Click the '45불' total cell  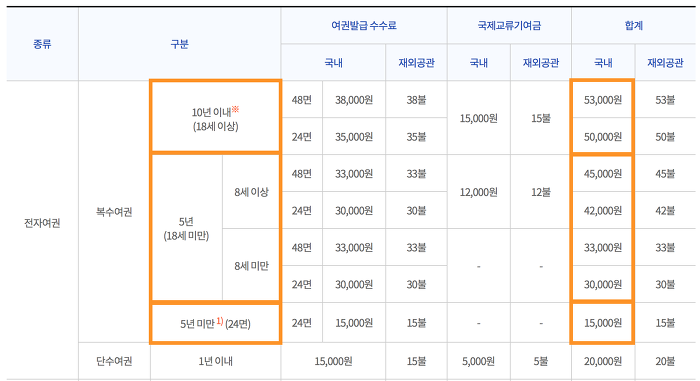(x=665, y=173)
